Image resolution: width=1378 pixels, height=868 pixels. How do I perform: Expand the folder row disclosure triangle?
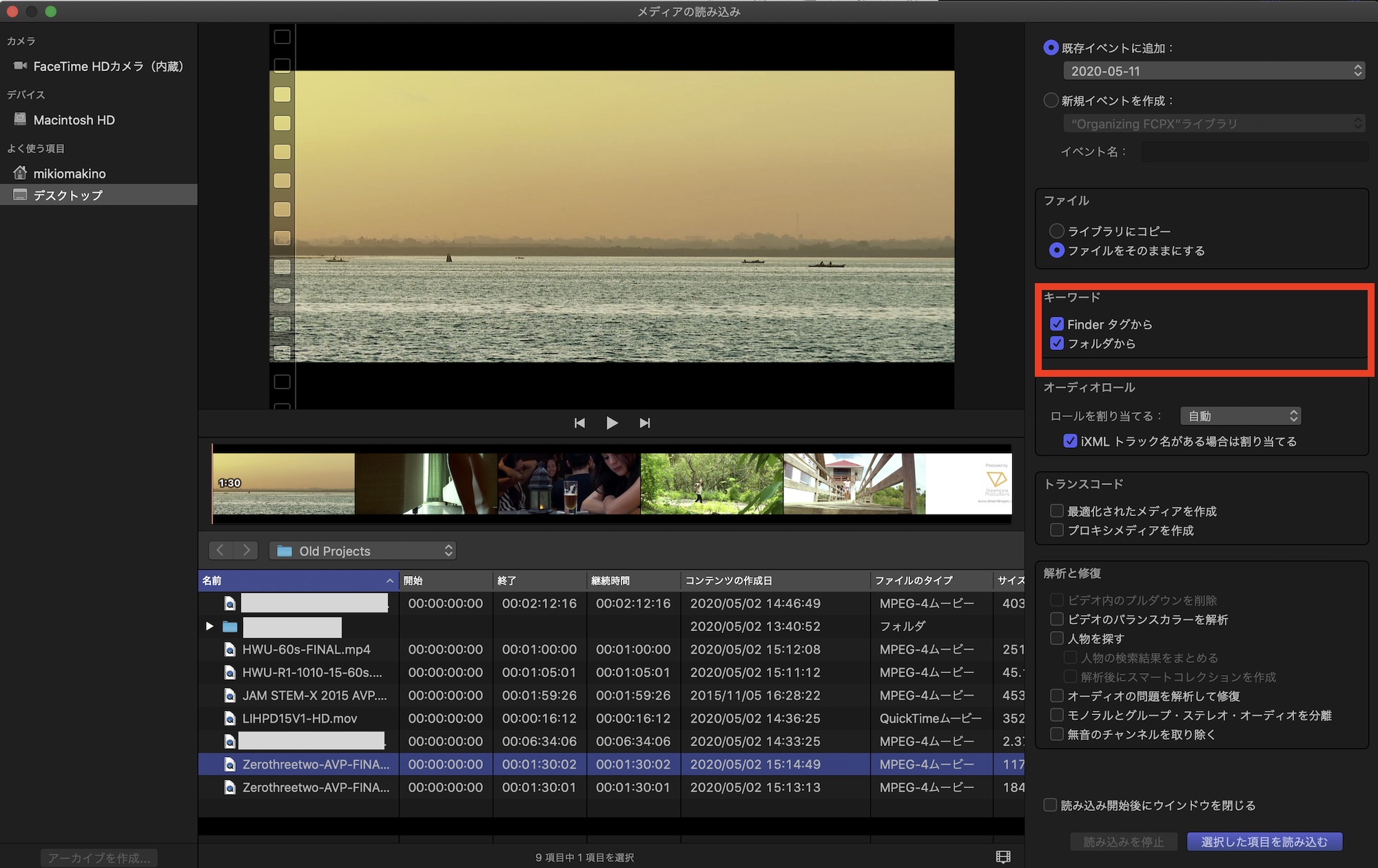[x=209, y=626]
